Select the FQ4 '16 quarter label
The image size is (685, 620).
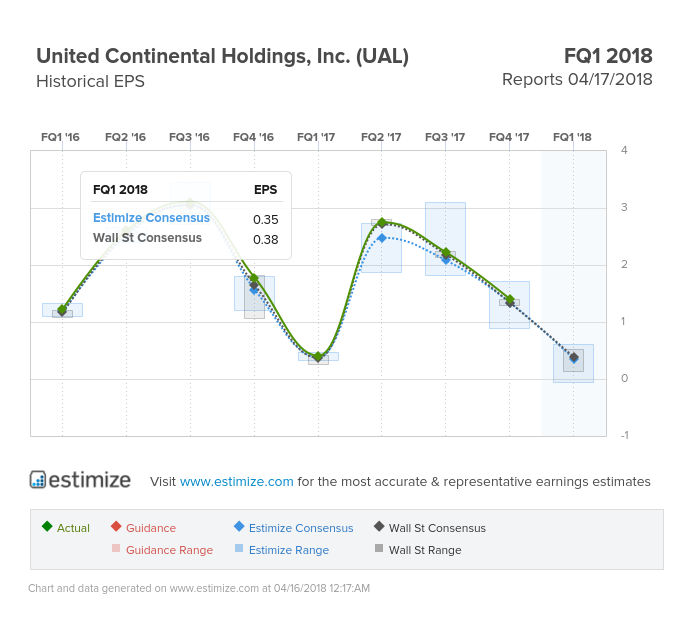[x=253, y=137]
